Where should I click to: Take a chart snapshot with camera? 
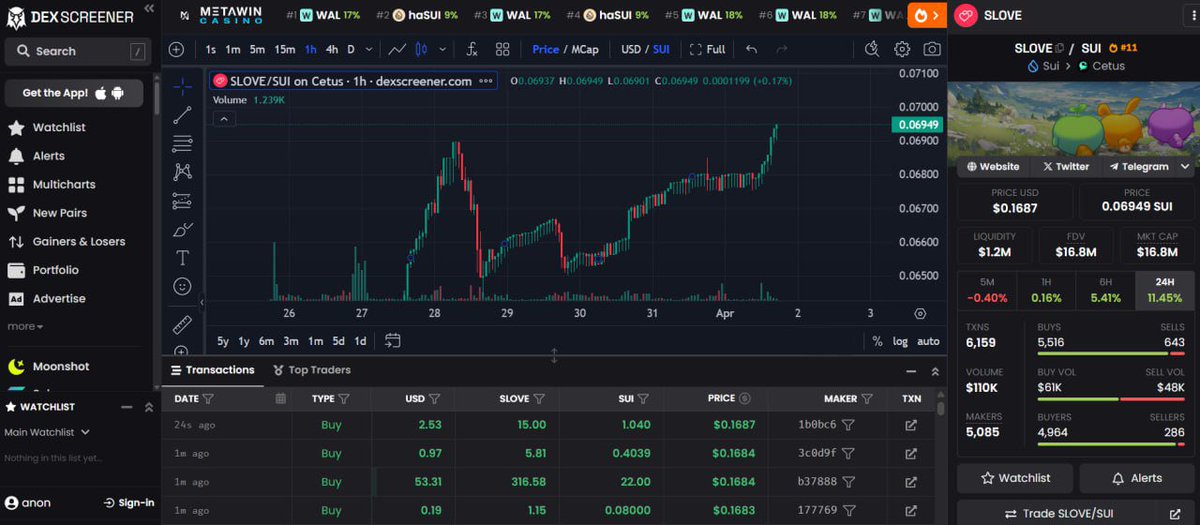(x=932, y=49)
